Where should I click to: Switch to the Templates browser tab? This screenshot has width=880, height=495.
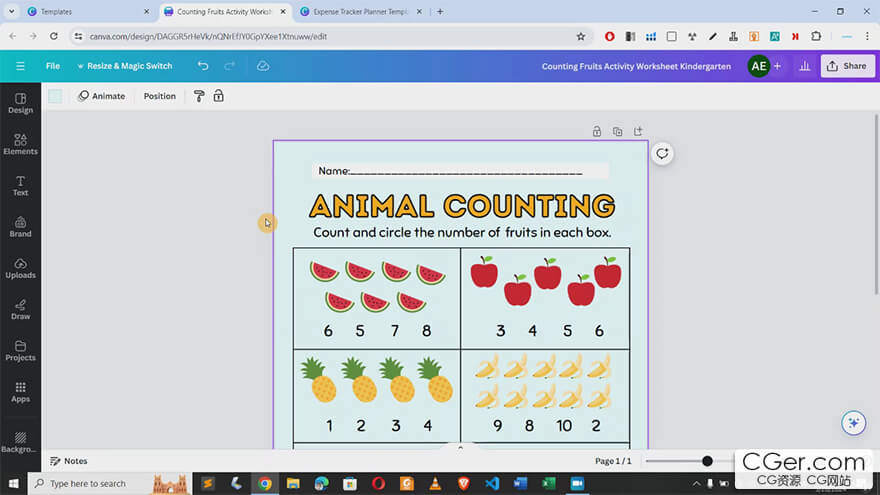click(x=89, y=11)
